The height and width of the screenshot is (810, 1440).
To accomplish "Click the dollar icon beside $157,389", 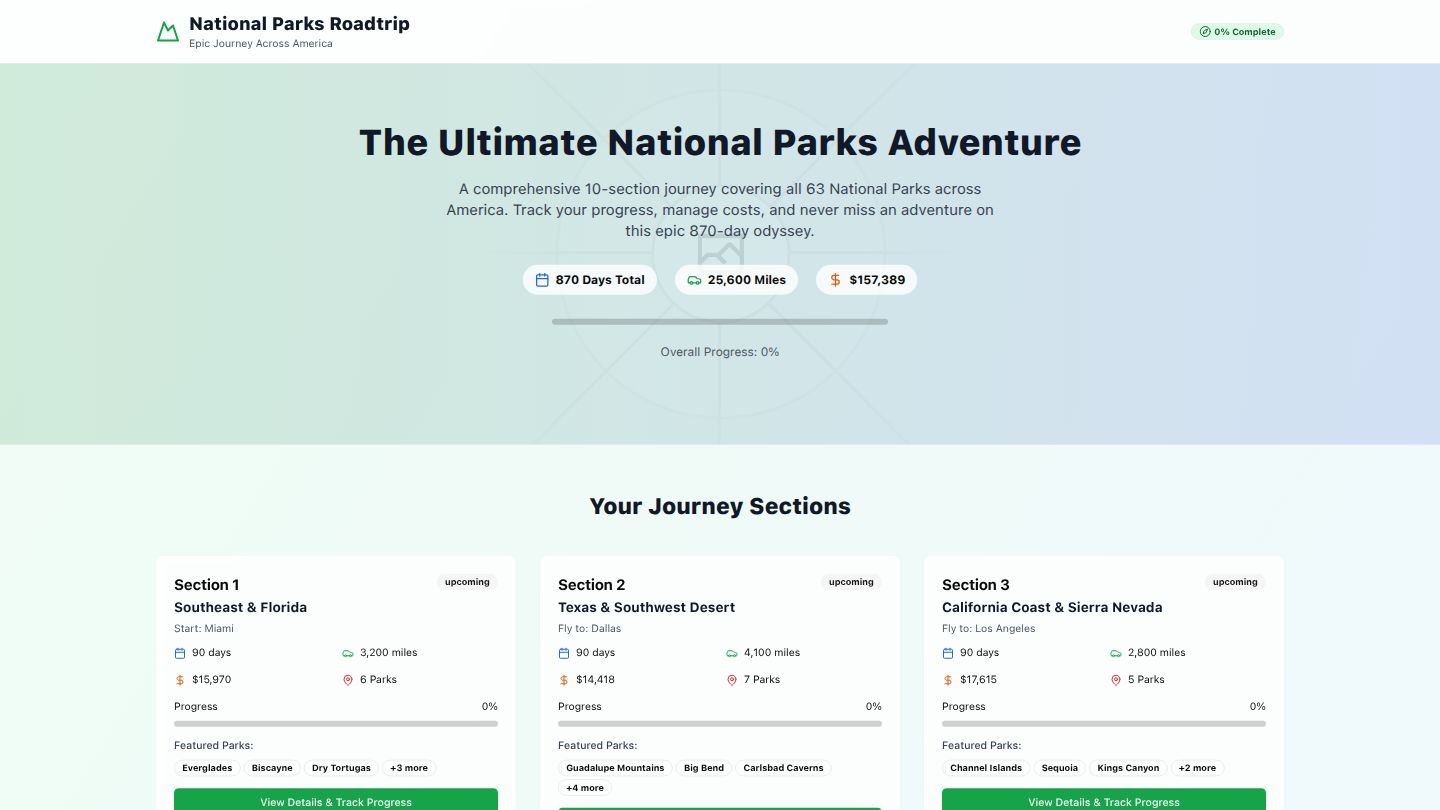I will coord(836,280).
